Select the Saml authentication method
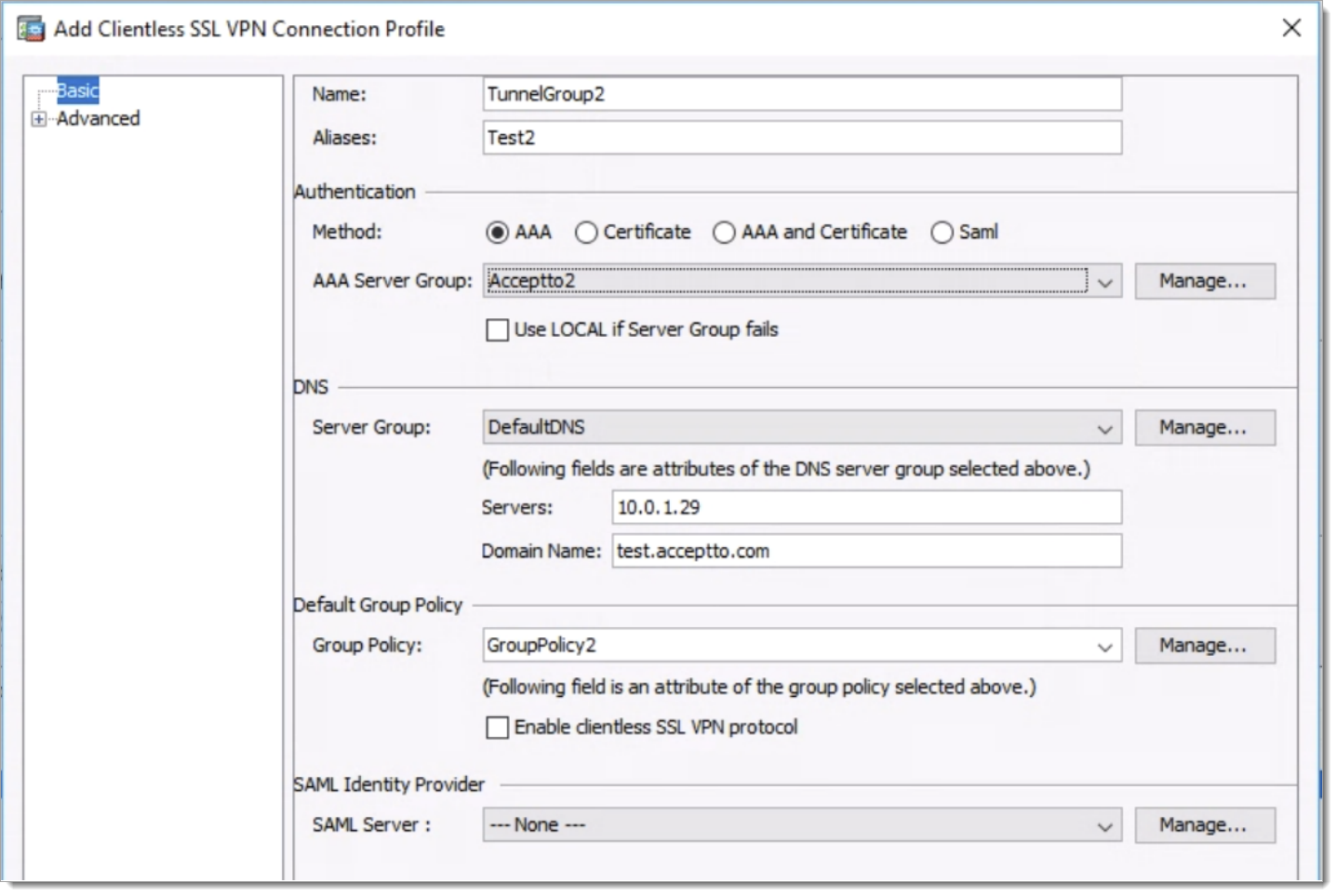Viewport: 1337px width, 896px height. [942, 233]
